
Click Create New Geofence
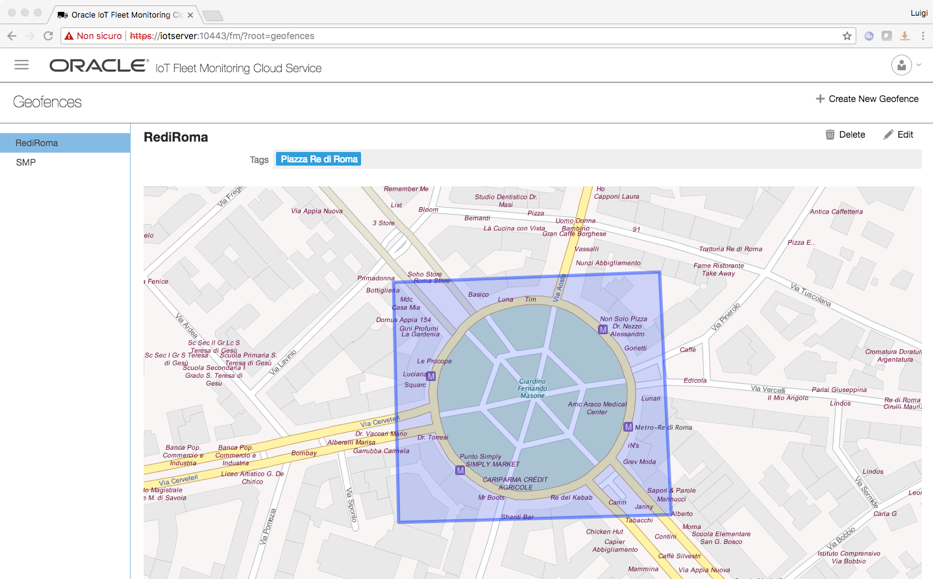tap(867, 99)
